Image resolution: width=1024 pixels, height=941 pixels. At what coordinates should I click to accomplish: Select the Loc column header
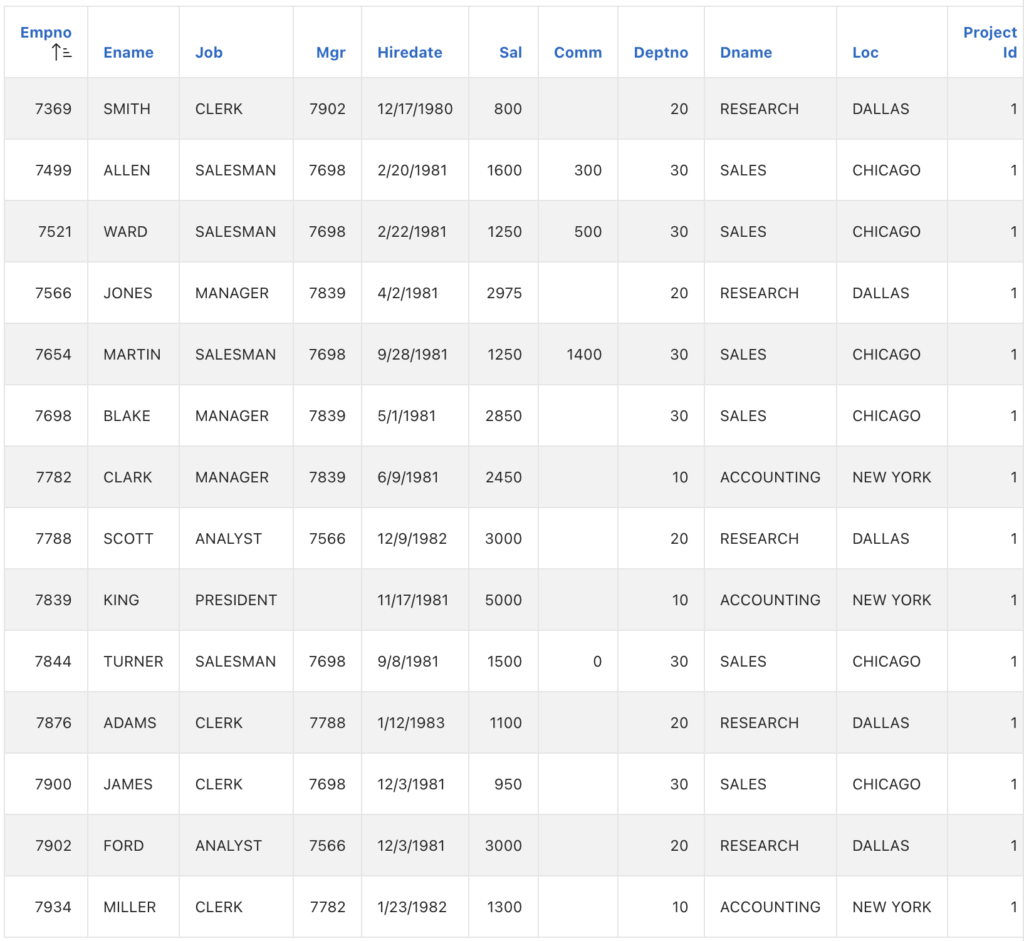coord(865,53)
